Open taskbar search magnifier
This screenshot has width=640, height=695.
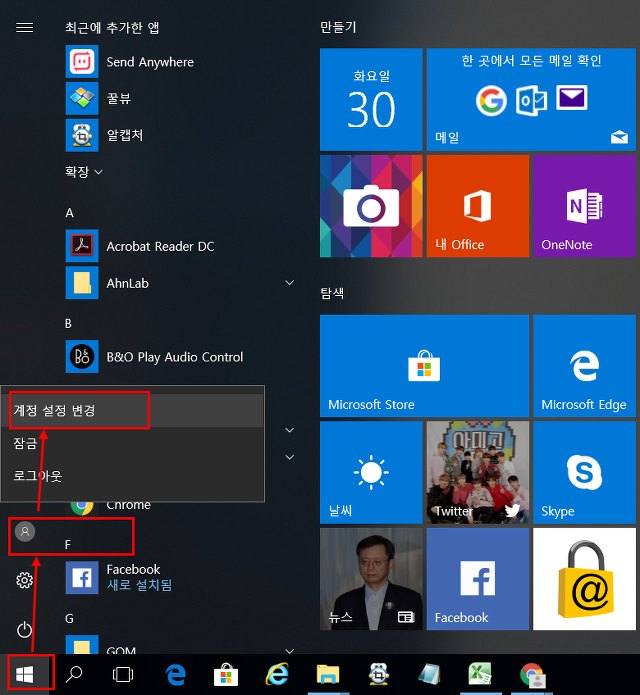pos(74,674)
